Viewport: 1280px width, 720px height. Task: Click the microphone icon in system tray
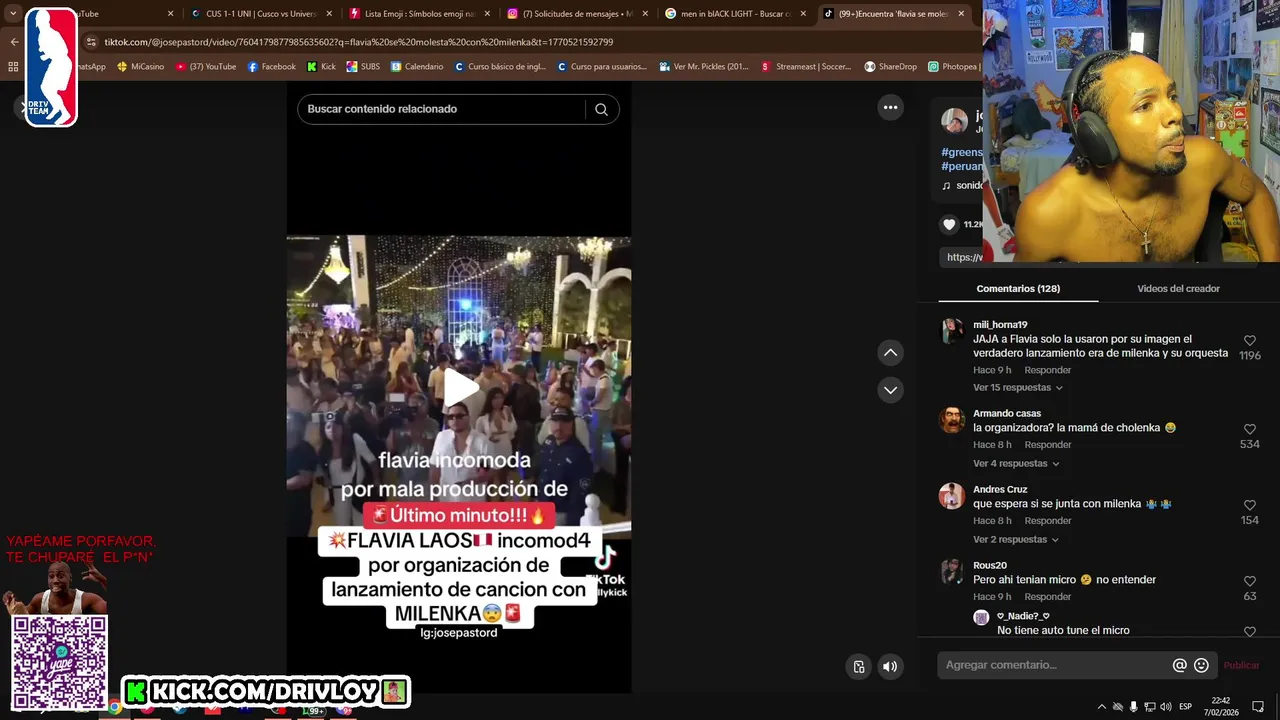coord(1133,707)
